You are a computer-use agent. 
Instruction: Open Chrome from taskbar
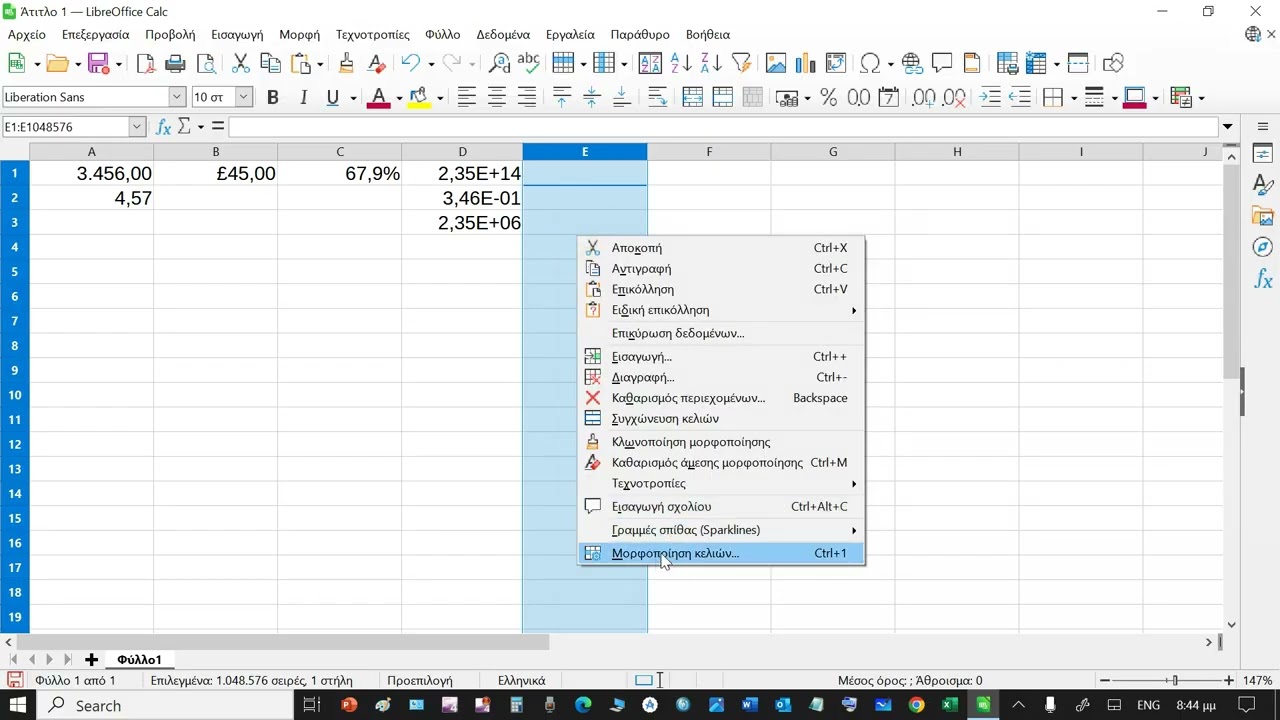[916, 705]
